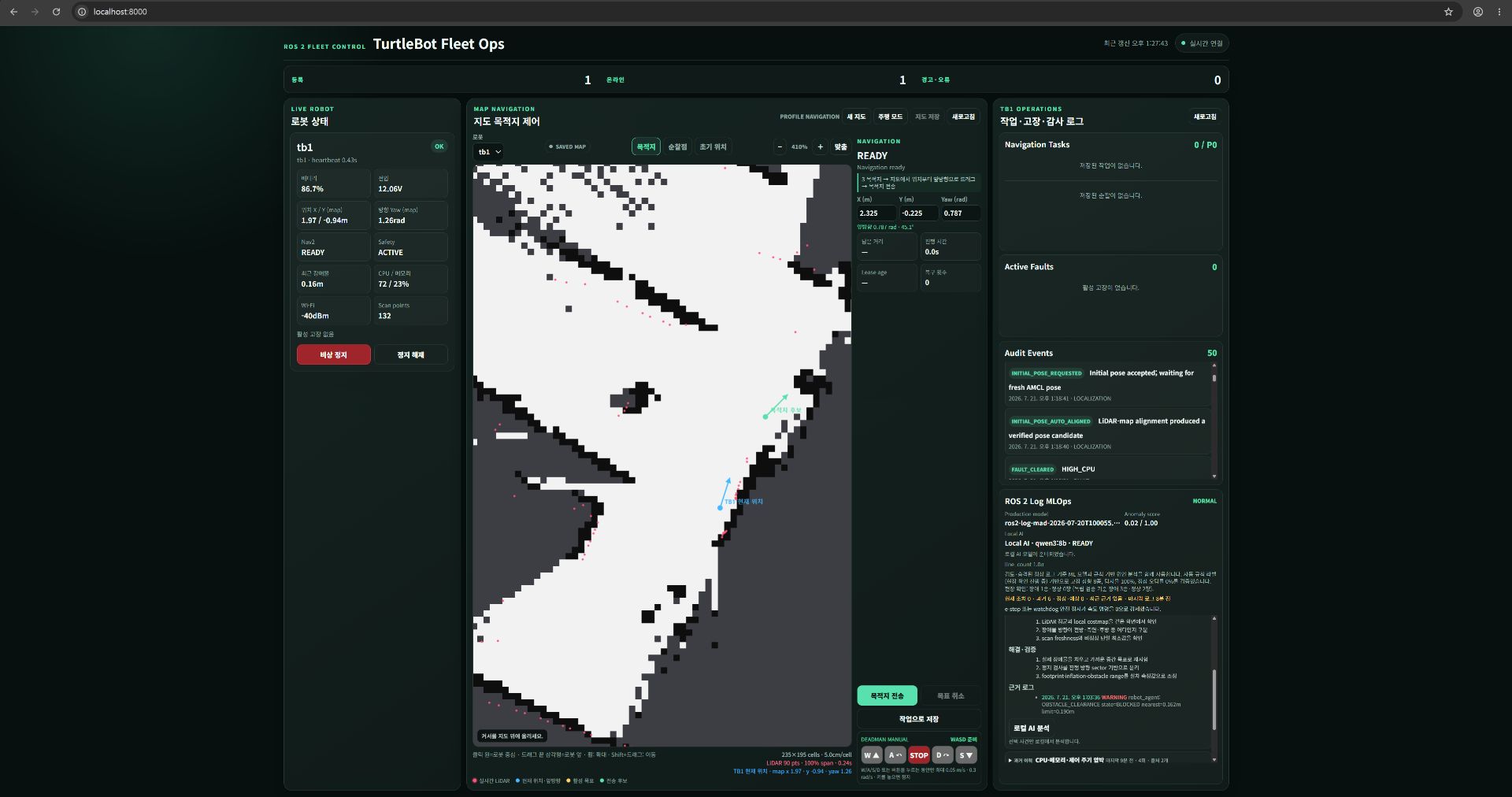This screenshot has height=797, width=1512.
Task: Zoom in the map with the plus button
Action: [x=820, y=146]
